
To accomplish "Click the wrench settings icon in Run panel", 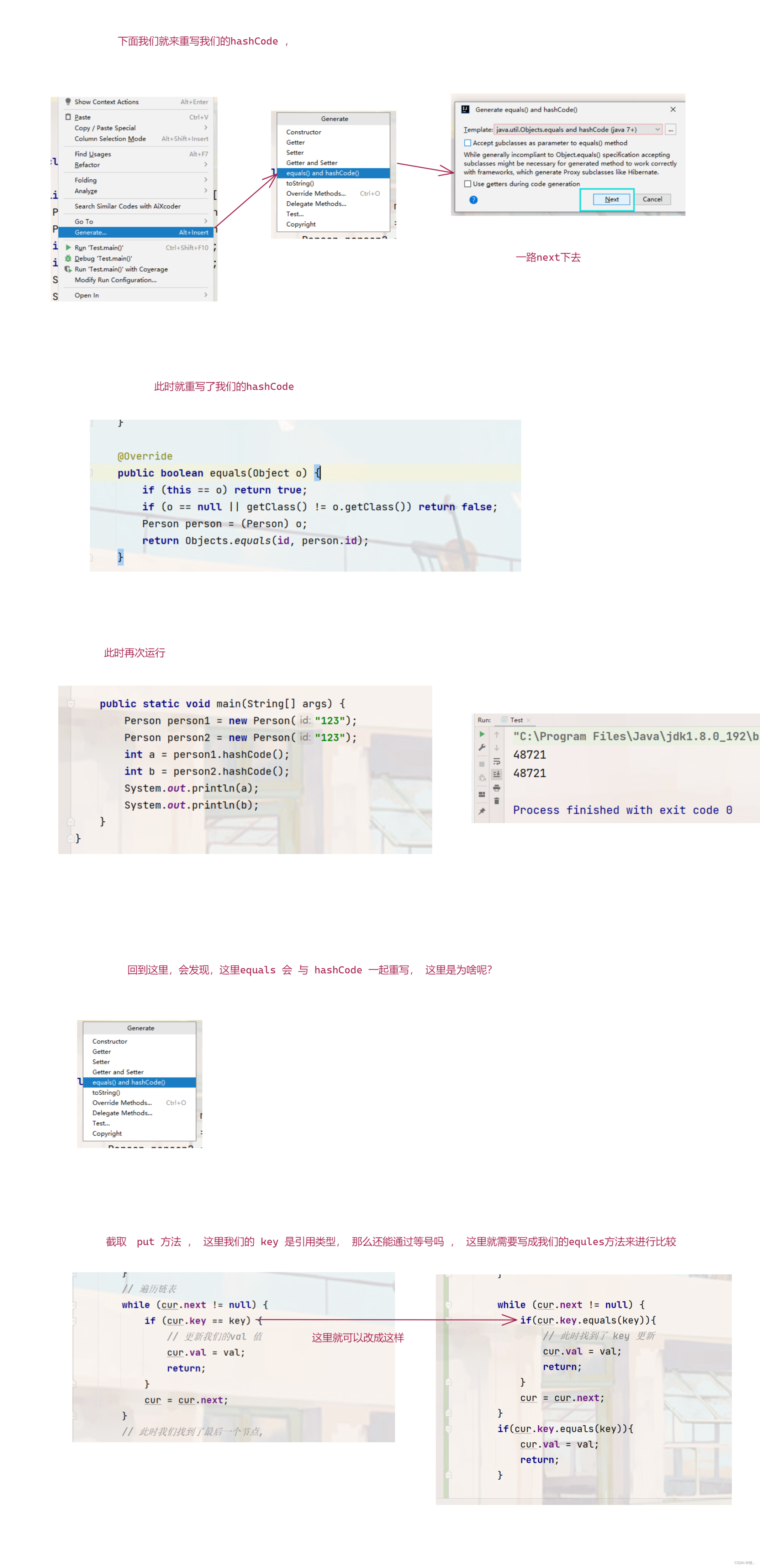I will click(482, 747).
